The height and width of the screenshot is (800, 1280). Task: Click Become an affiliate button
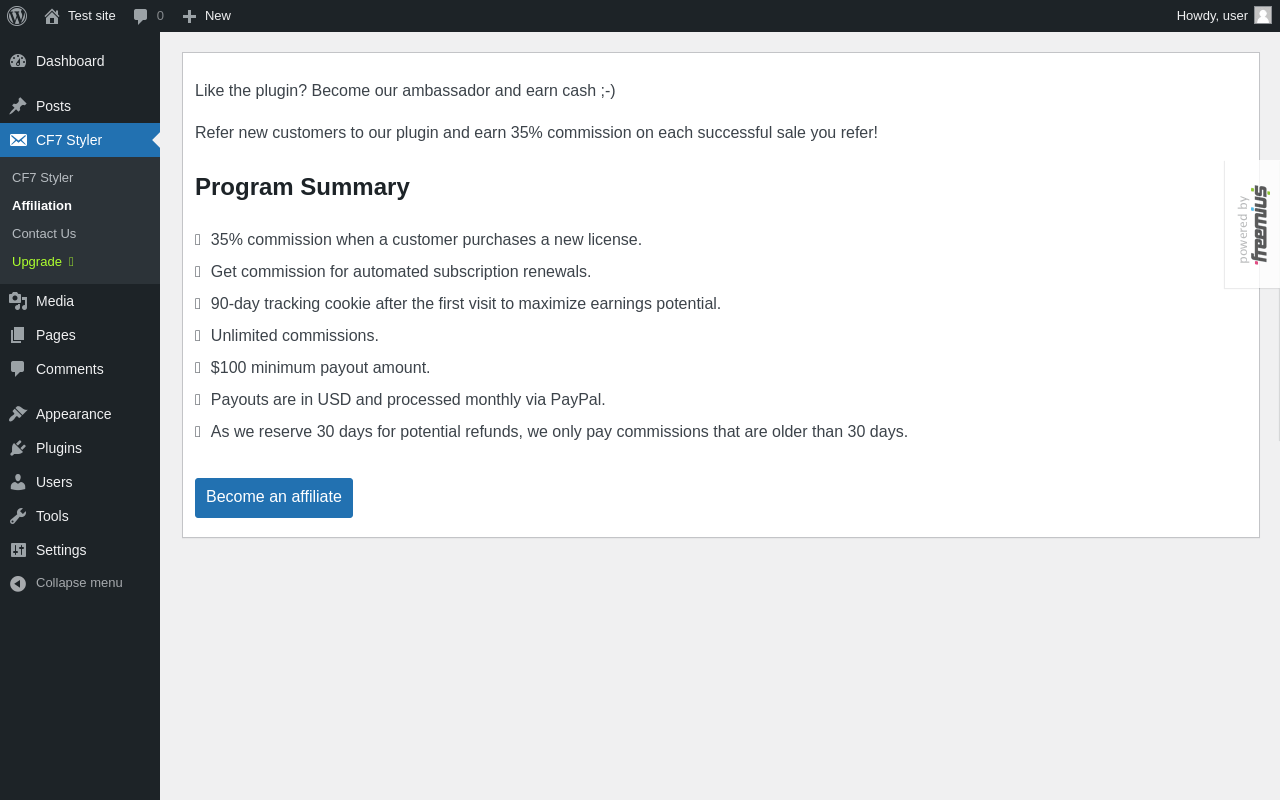[274, 498]
